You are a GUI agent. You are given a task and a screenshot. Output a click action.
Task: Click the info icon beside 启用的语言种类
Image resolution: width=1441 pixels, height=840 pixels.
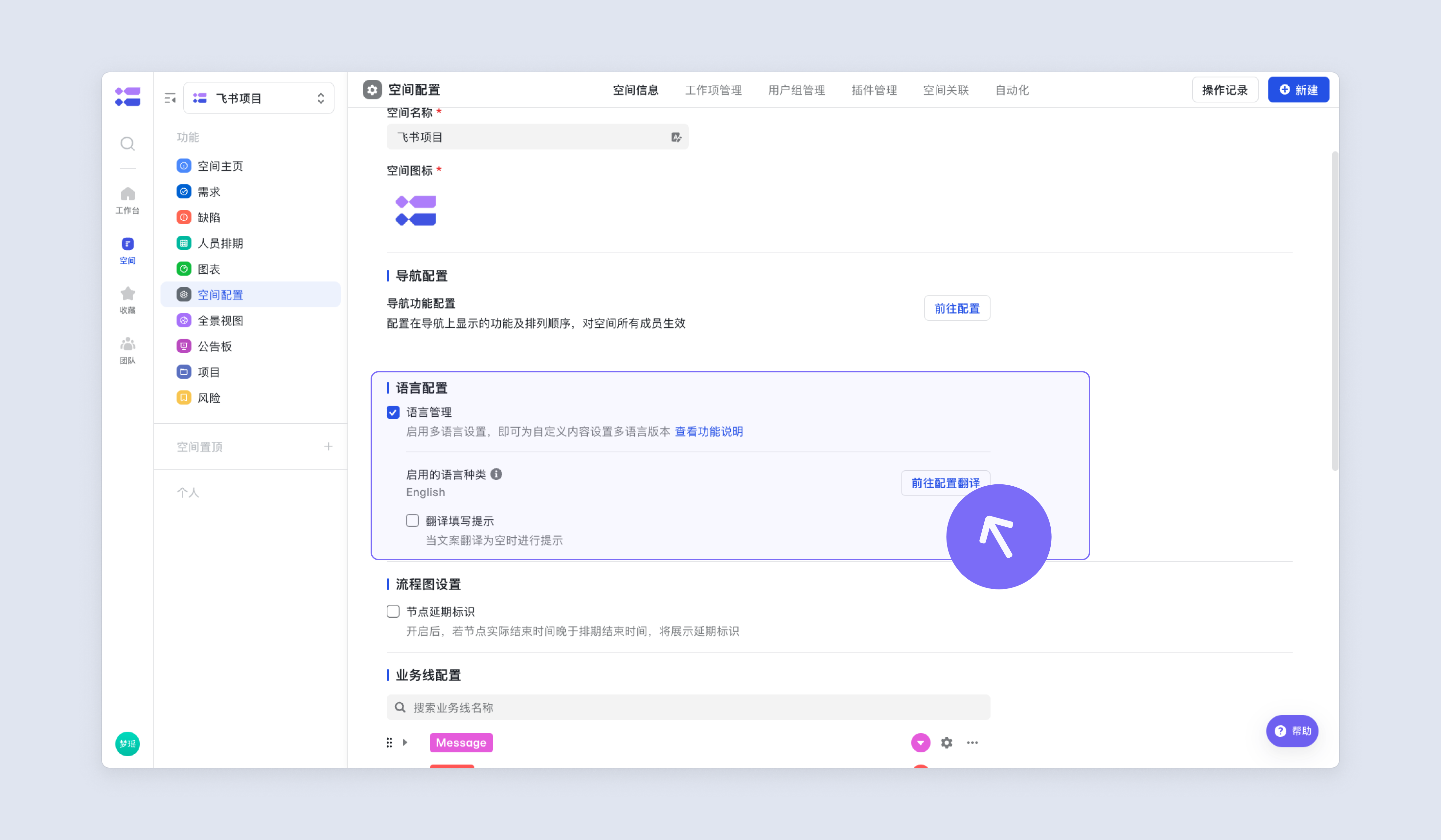click(x=496, y=474)
